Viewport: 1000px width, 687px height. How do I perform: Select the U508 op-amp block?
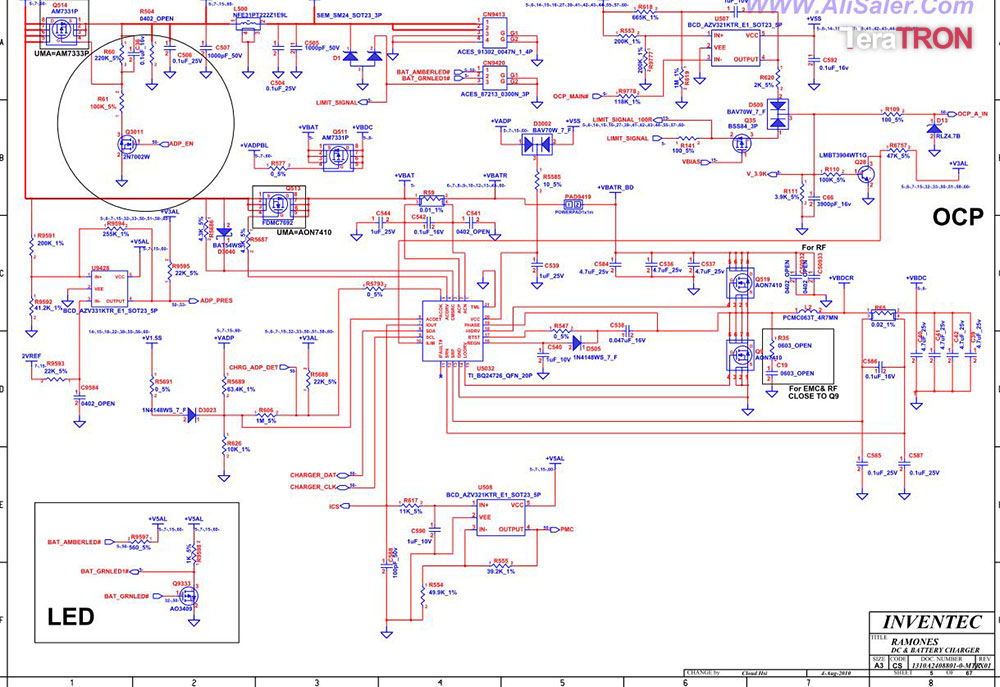[x=501, y=517]
